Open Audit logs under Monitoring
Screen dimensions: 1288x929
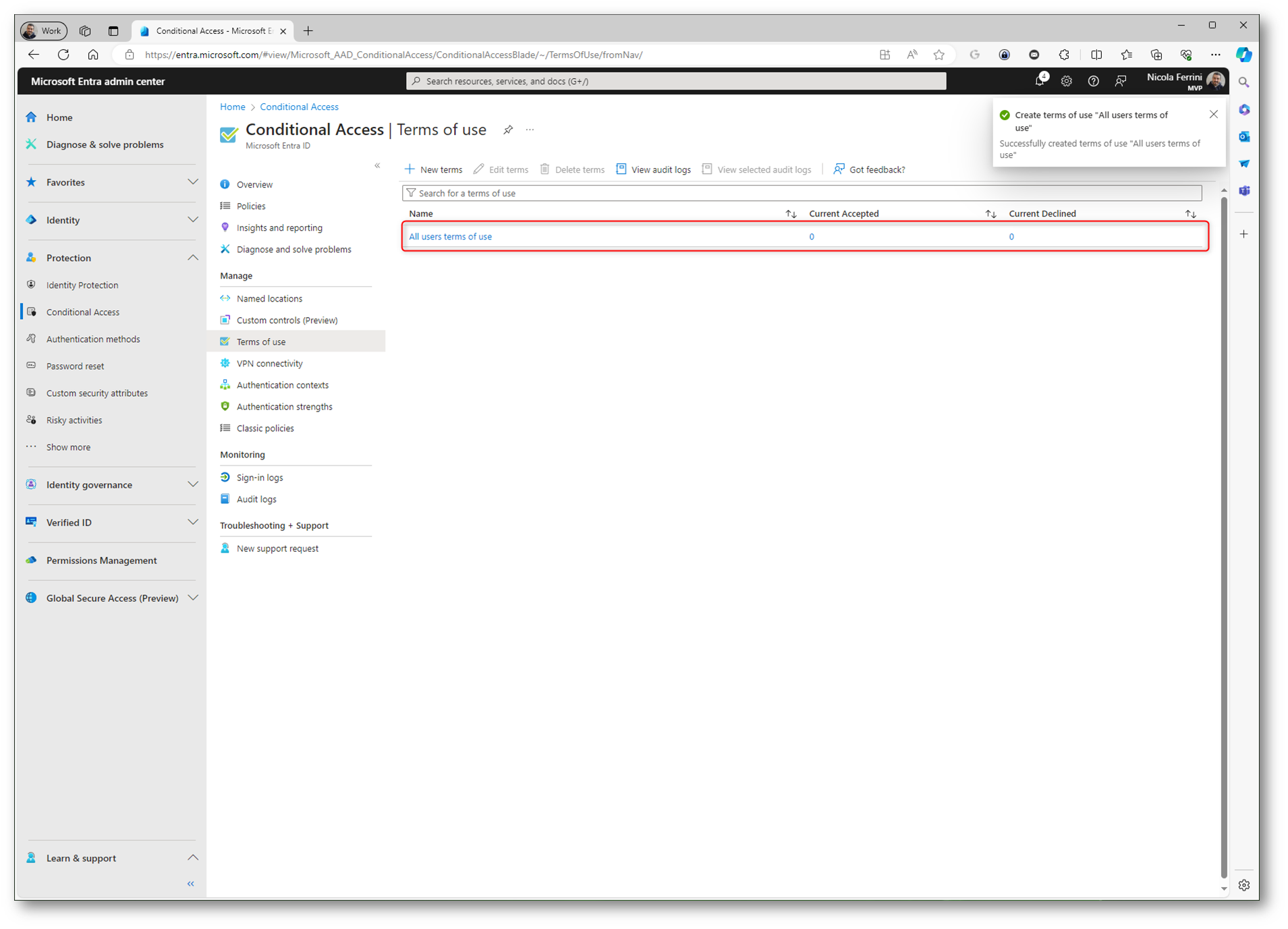coord(256,499)
